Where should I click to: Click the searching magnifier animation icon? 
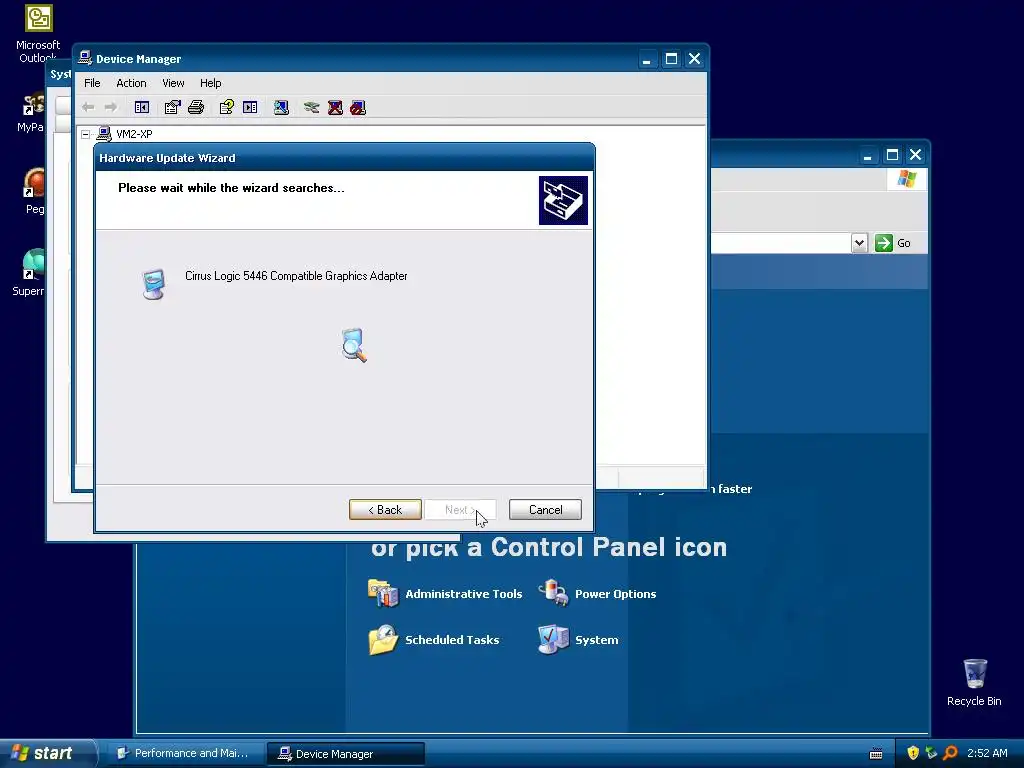(354, 345)
